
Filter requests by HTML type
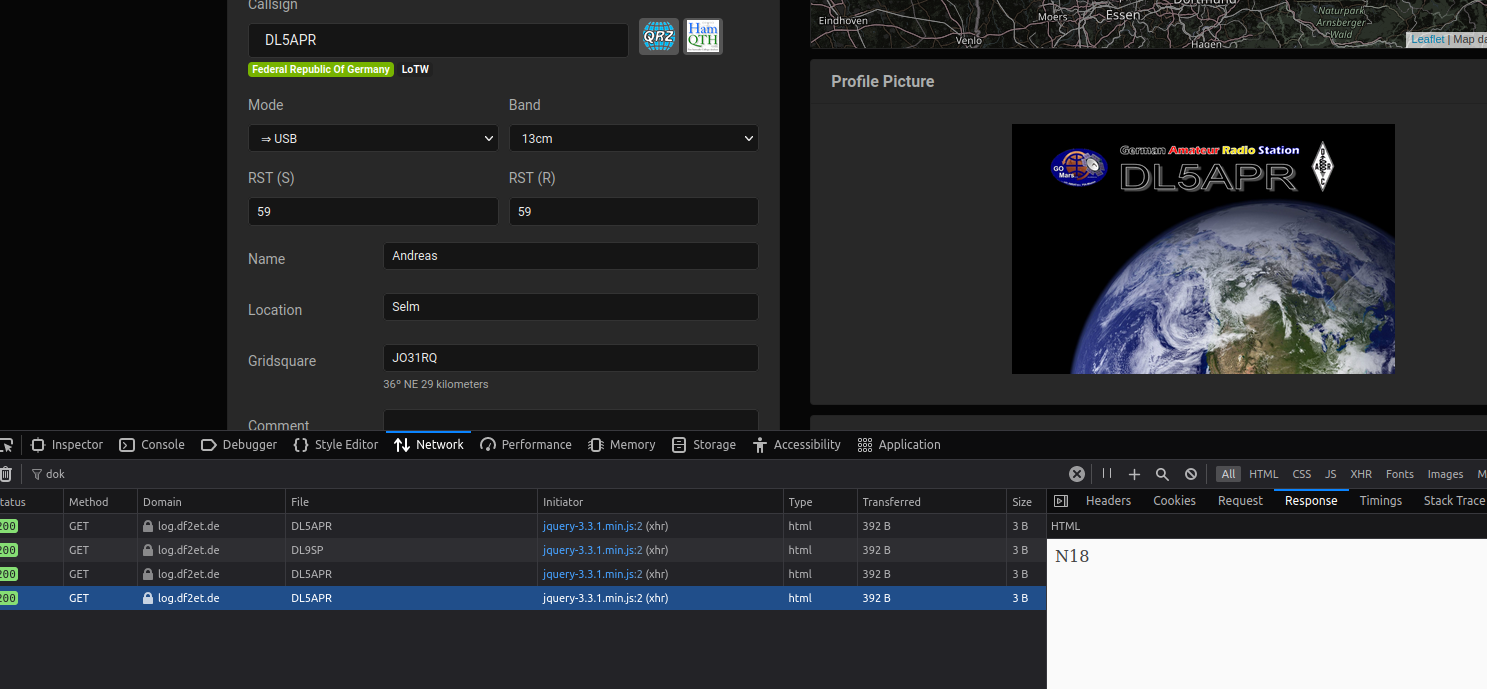pos(1263,474)
